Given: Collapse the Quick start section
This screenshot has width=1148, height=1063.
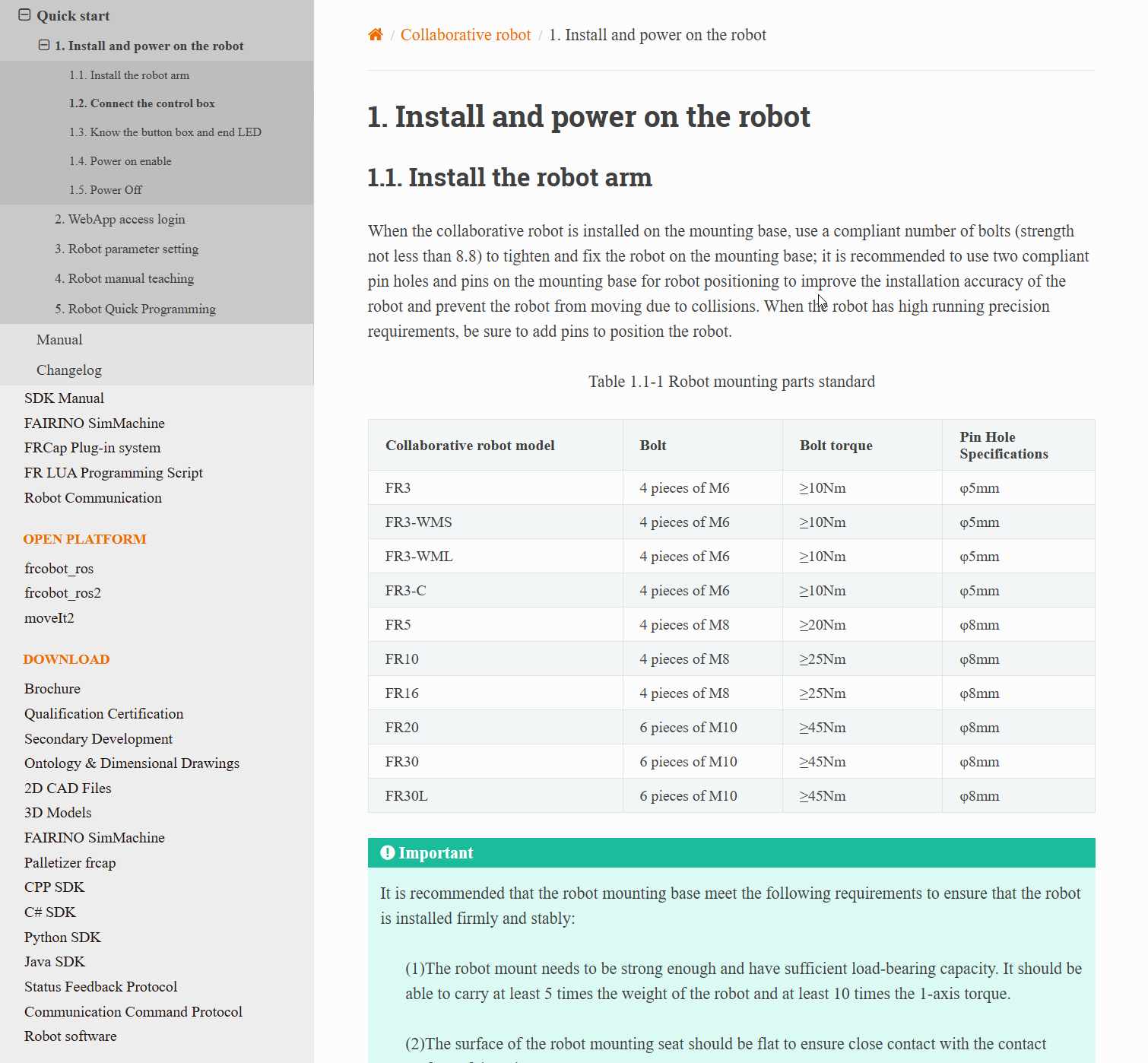Looking at the screenshot, I should pos(24,15).
